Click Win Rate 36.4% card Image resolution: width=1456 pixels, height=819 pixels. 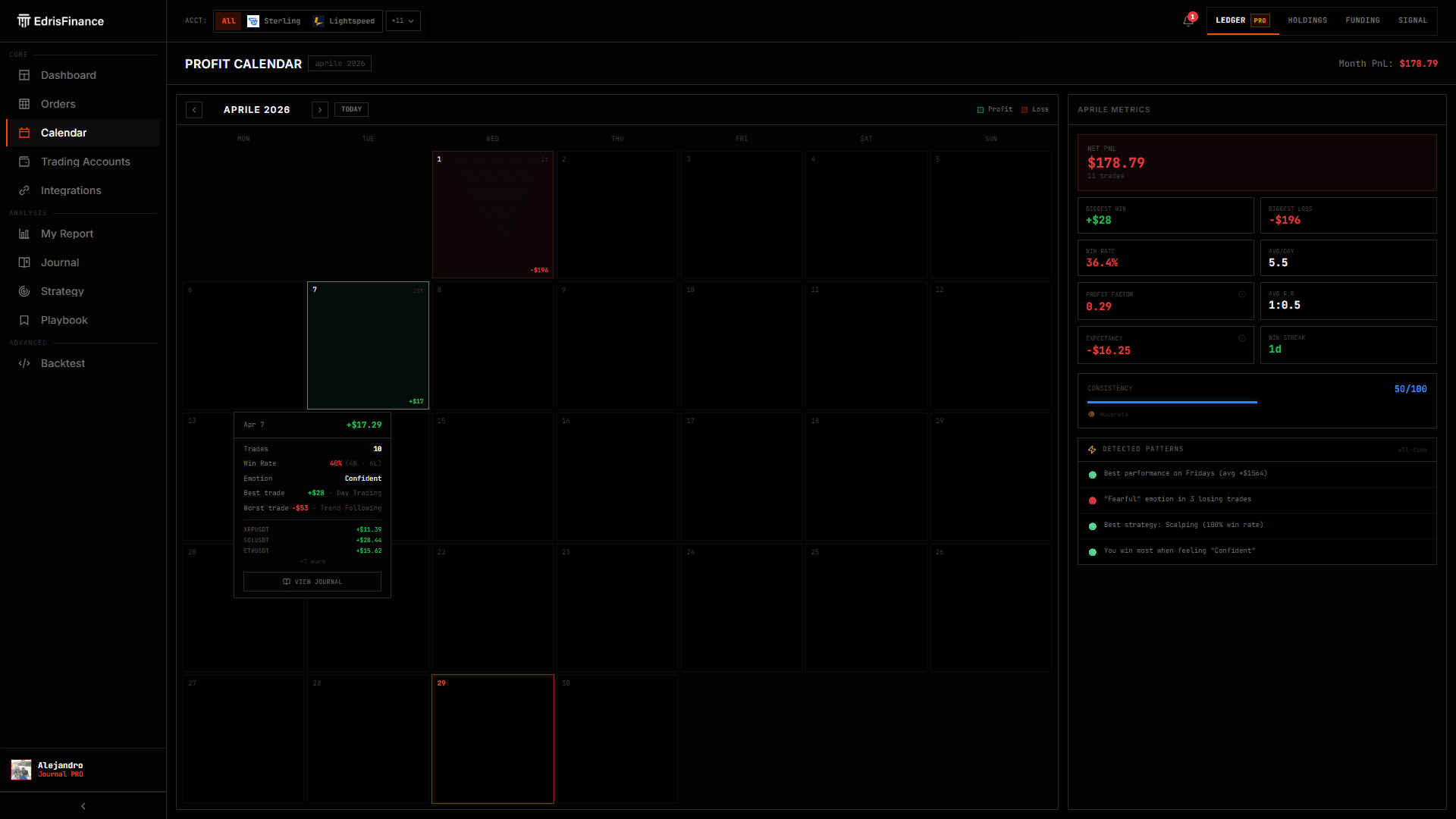1166,258
